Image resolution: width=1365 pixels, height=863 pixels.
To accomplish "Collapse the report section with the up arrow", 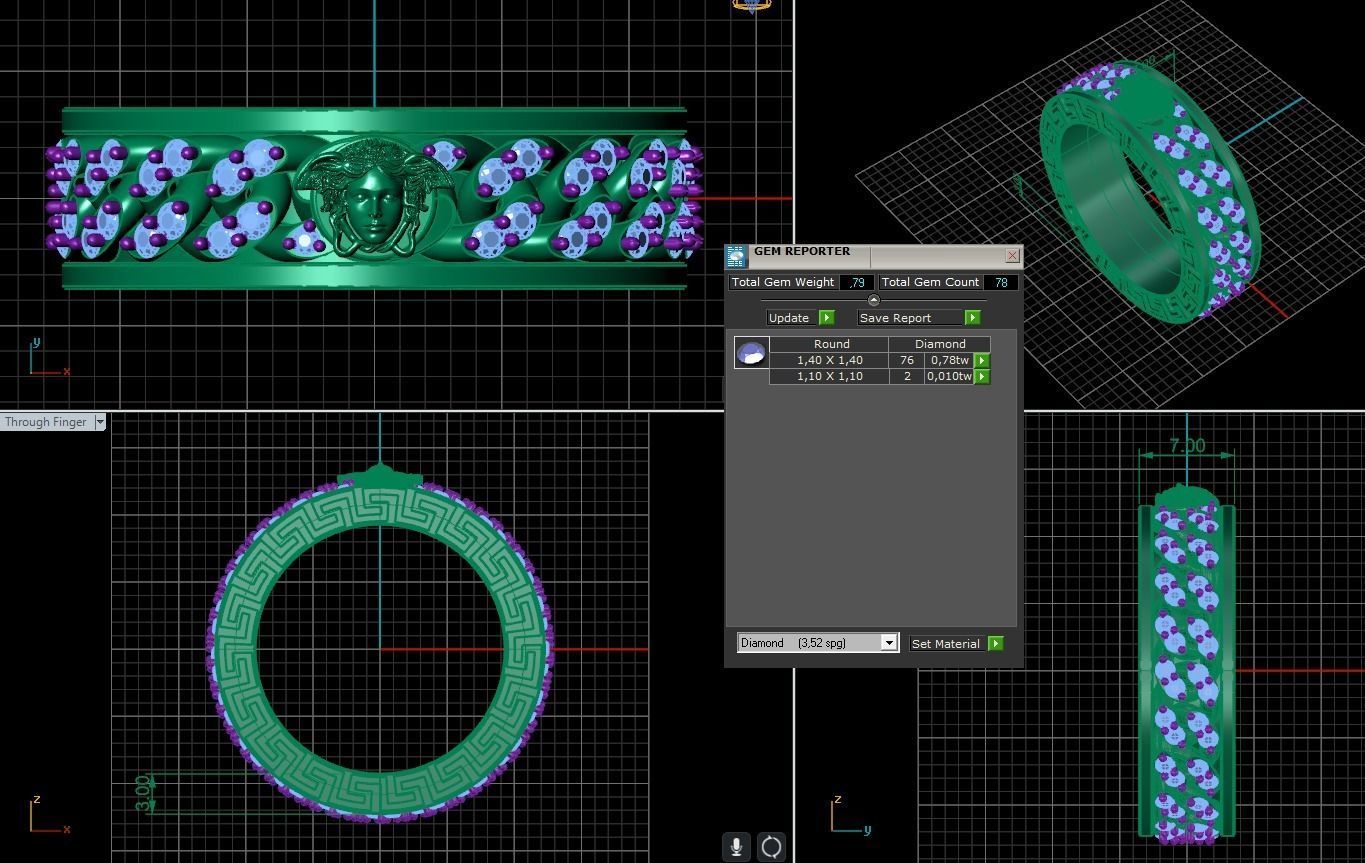I will point(874,300).
